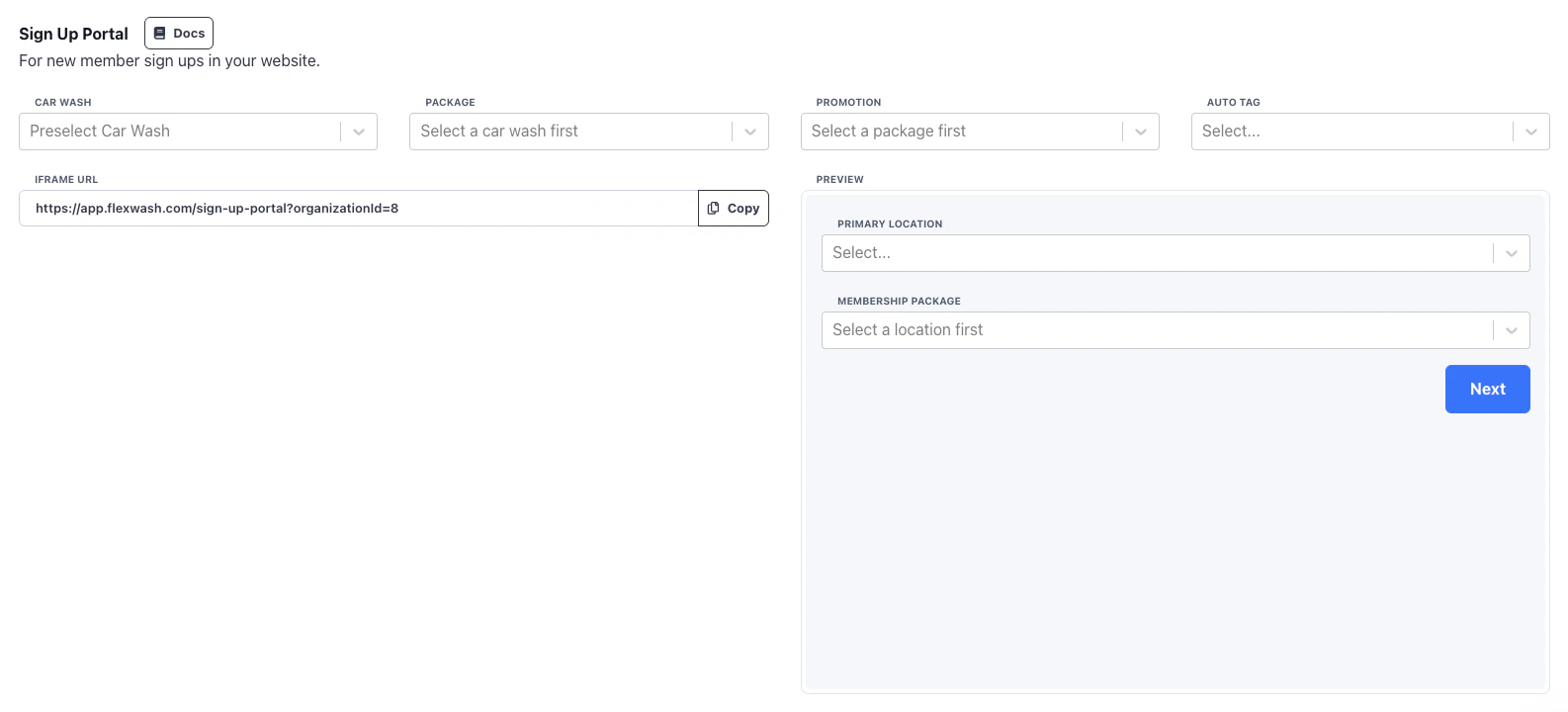Viewport: 1568px width, 712px height.
Task: Expand the 'Select a location first' membership field
Action: click(1176, 330)
